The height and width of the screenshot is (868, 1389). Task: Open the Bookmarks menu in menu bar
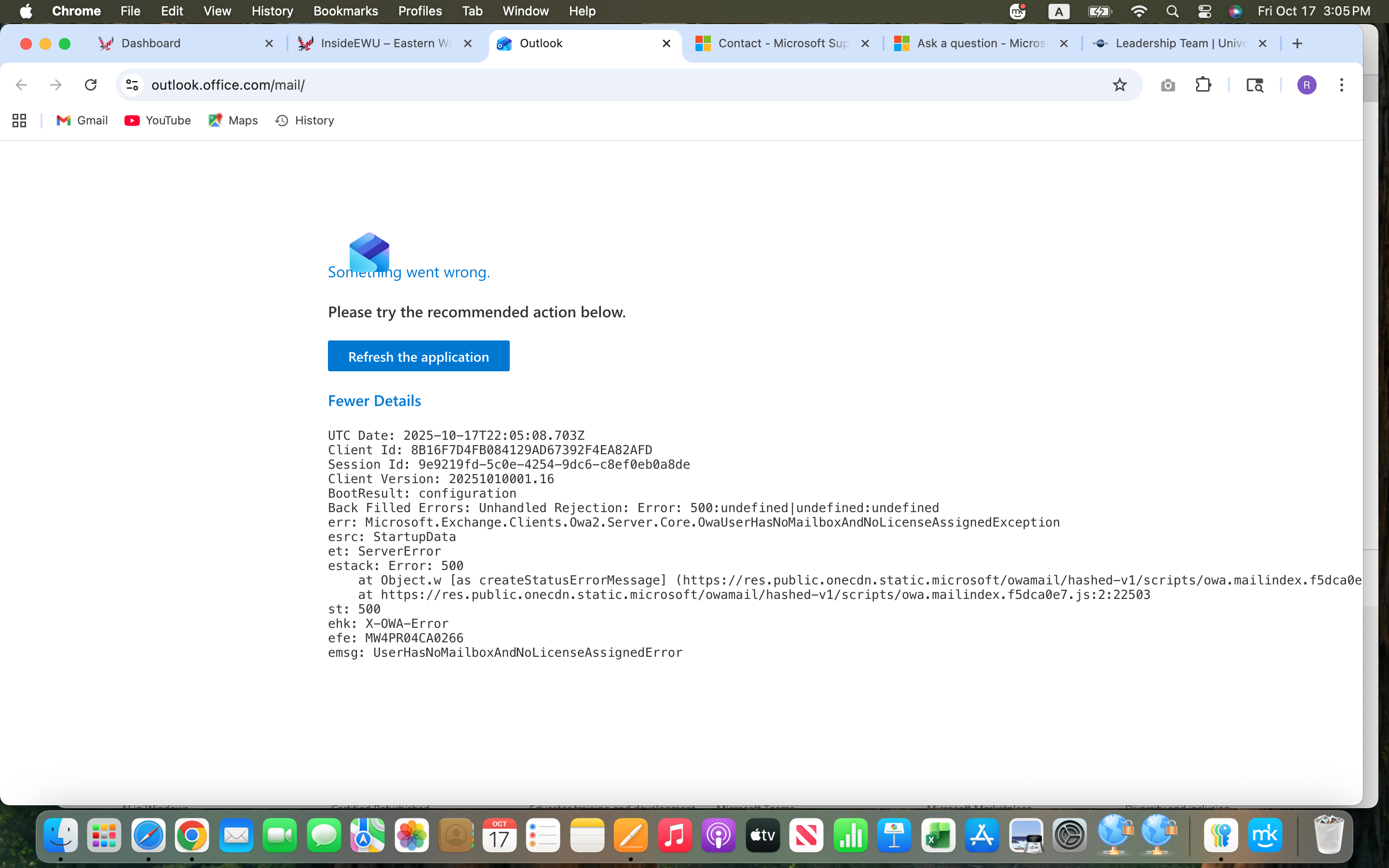coord(345,11)
